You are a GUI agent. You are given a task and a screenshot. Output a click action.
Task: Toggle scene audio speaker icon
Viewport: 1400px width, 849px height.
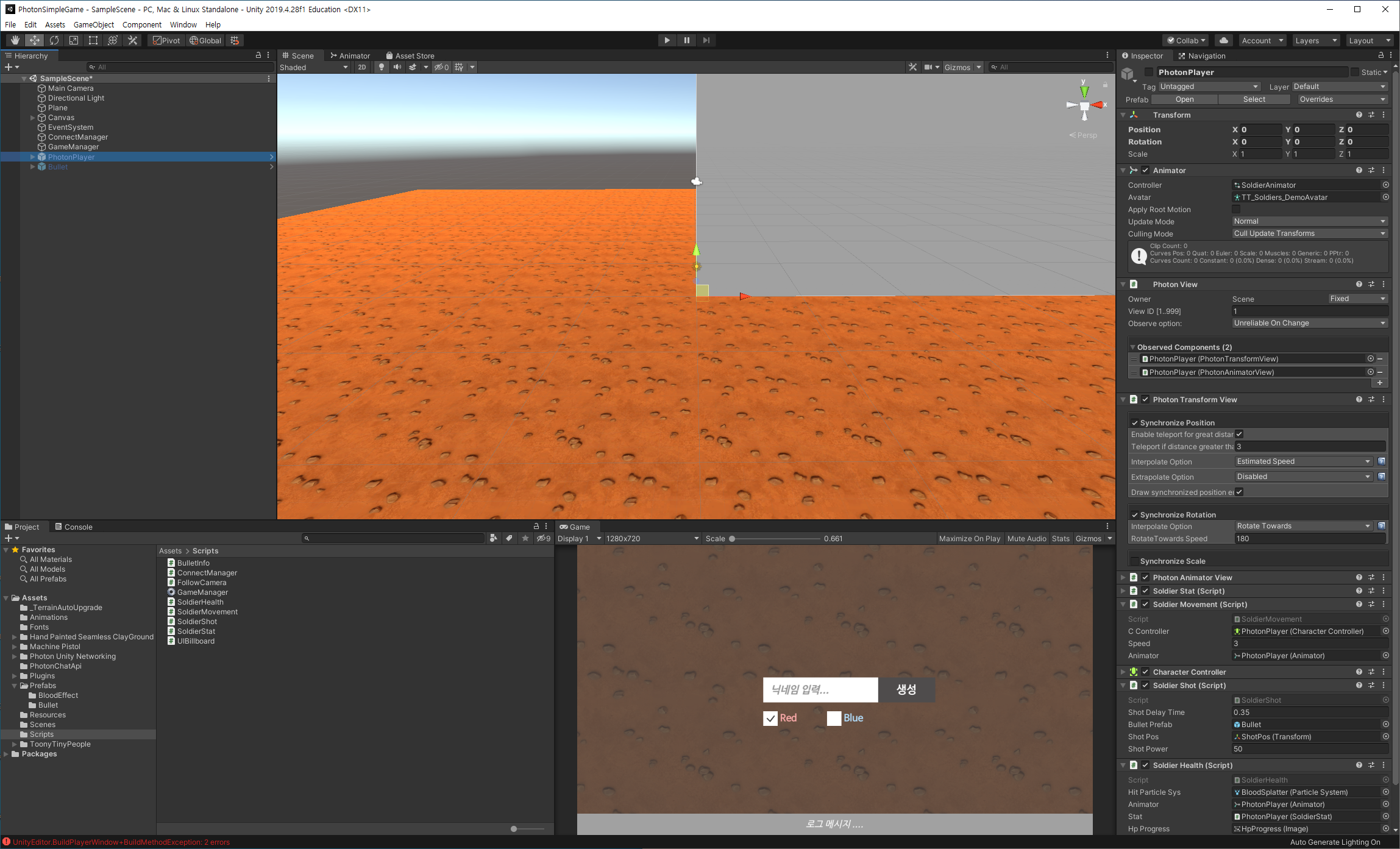coord(397,67)
